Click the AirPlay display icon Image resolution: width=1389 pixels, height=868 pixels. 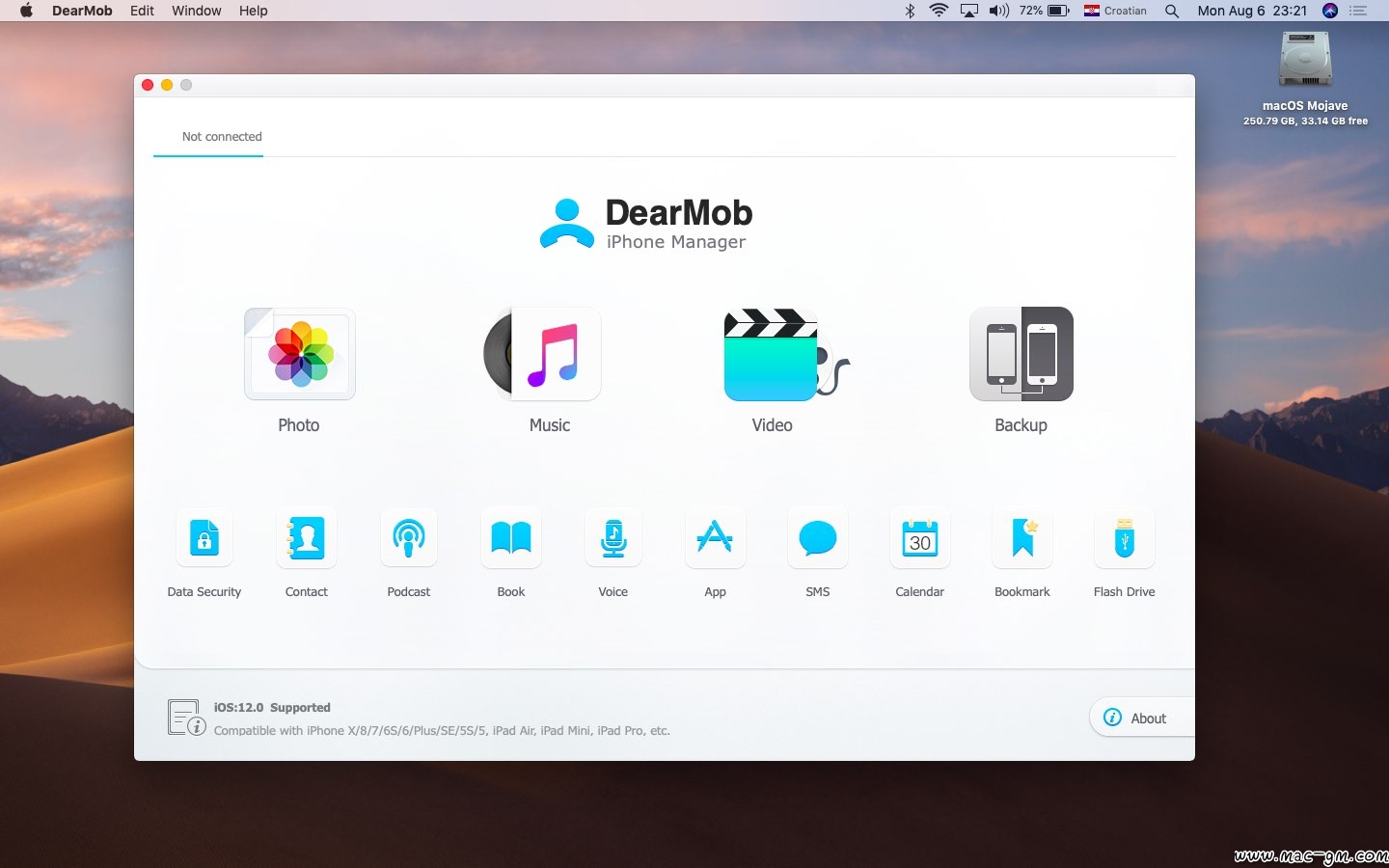tap(969, 11)
